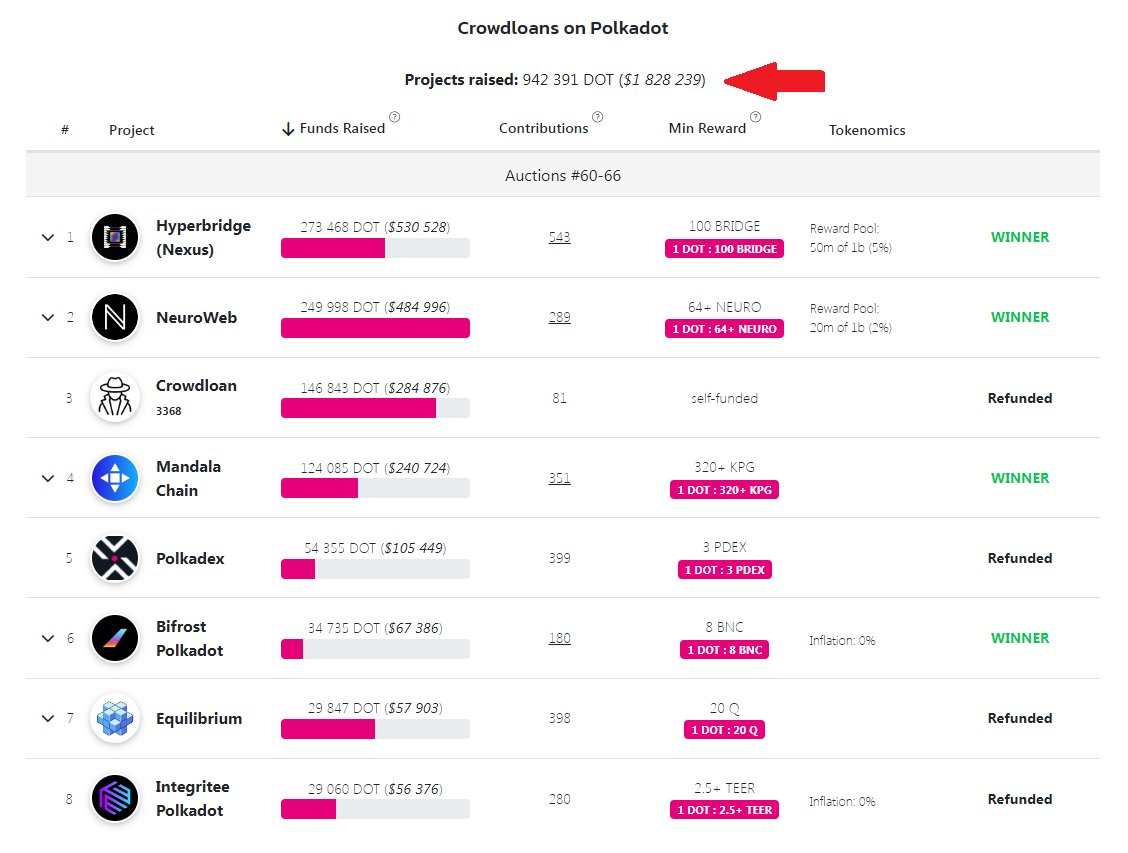This screenshot has height=853, width=1128.
Task: Click the Integritee Polkadot logo
Action: [x=114, y=798]
